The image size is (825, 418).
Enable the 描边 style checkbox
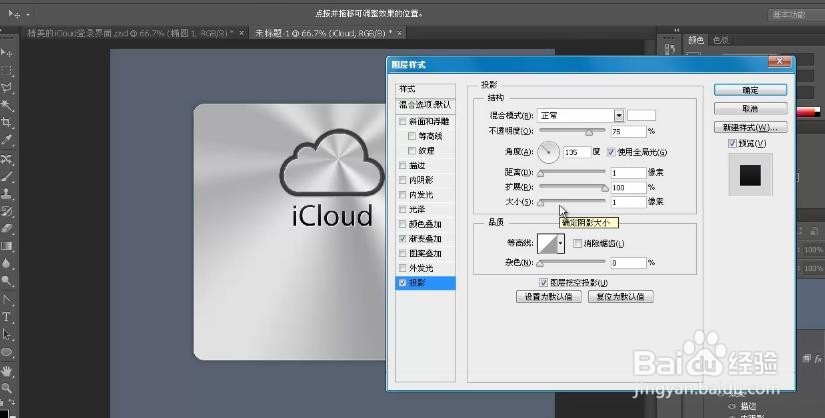pos(403,166)
